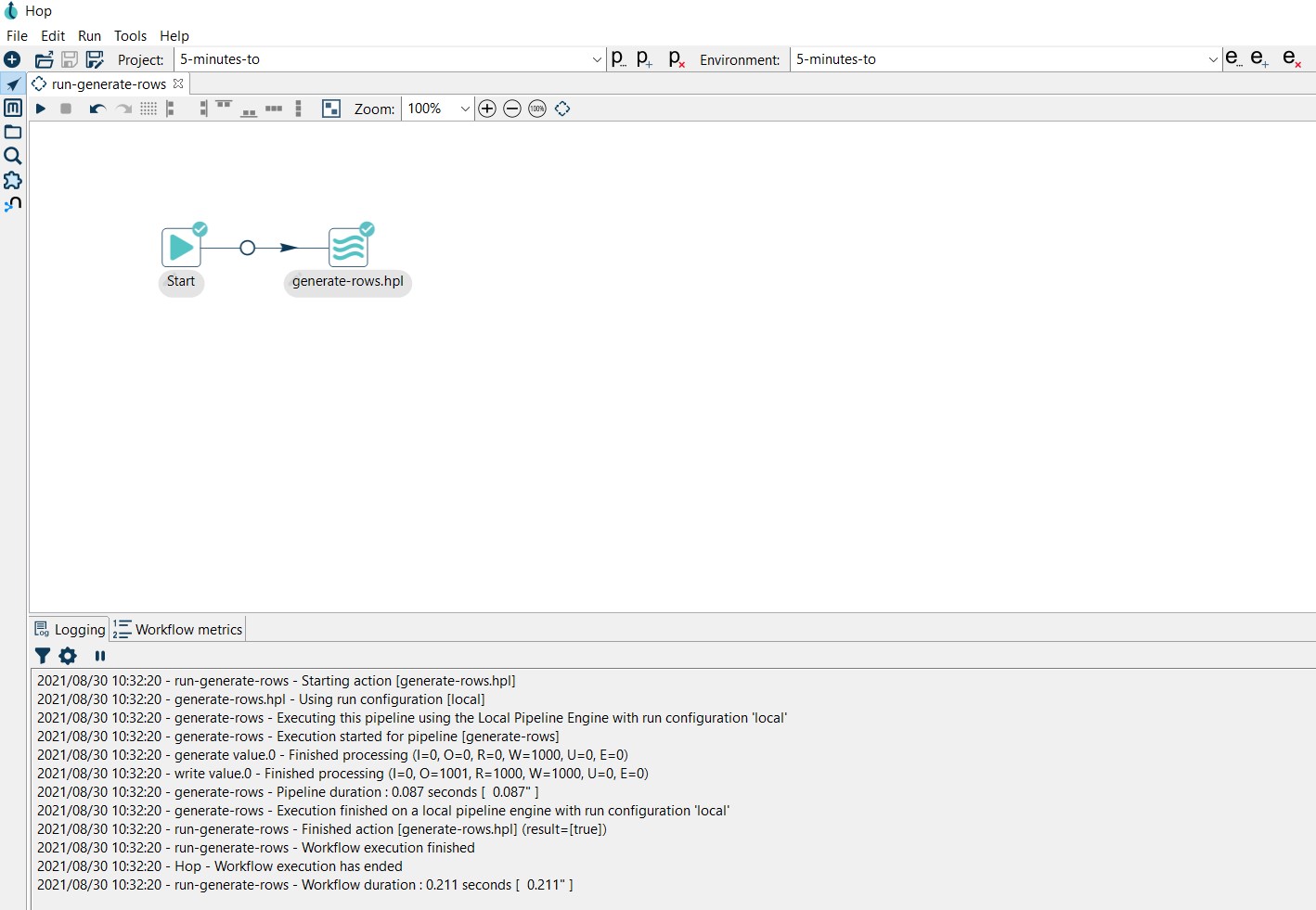Open the log settings gear
Image resolution: width=1316 pixels, height=910 pixels.
[68, 656]
